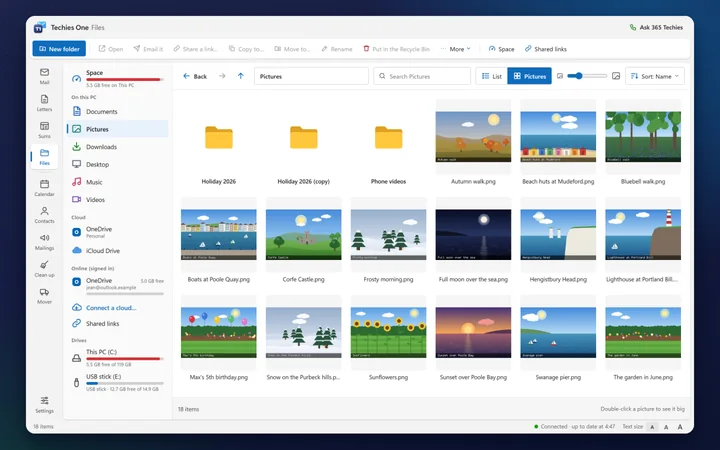Image resolution: width=720 pixels, height=450 pixels.
Task: Open USB stick (E:) drive
Action: point(118,382)
